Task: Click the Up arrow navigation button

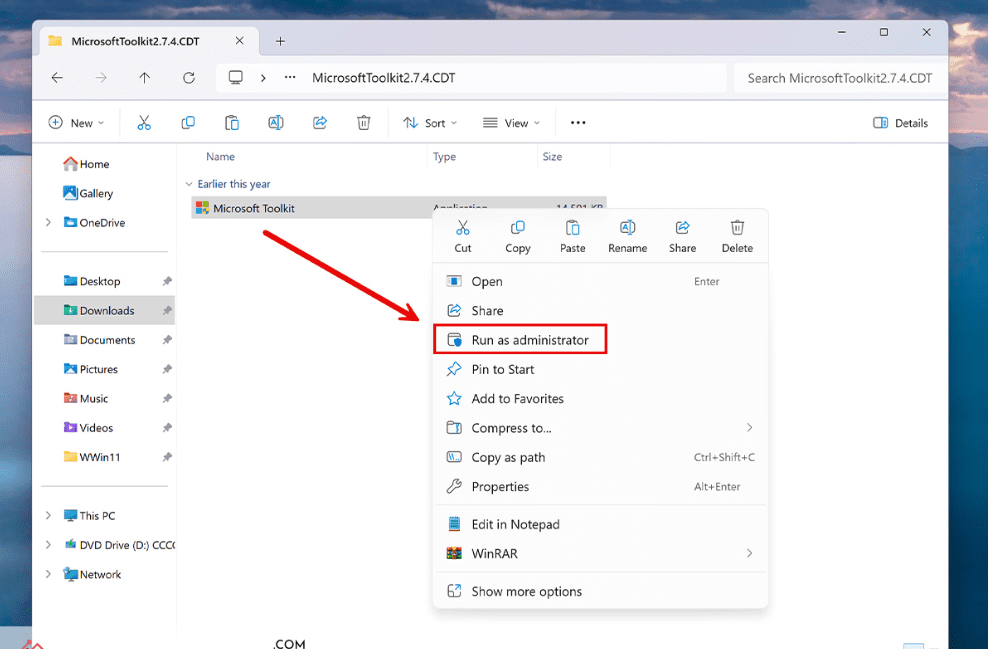Action: [145, 78]
